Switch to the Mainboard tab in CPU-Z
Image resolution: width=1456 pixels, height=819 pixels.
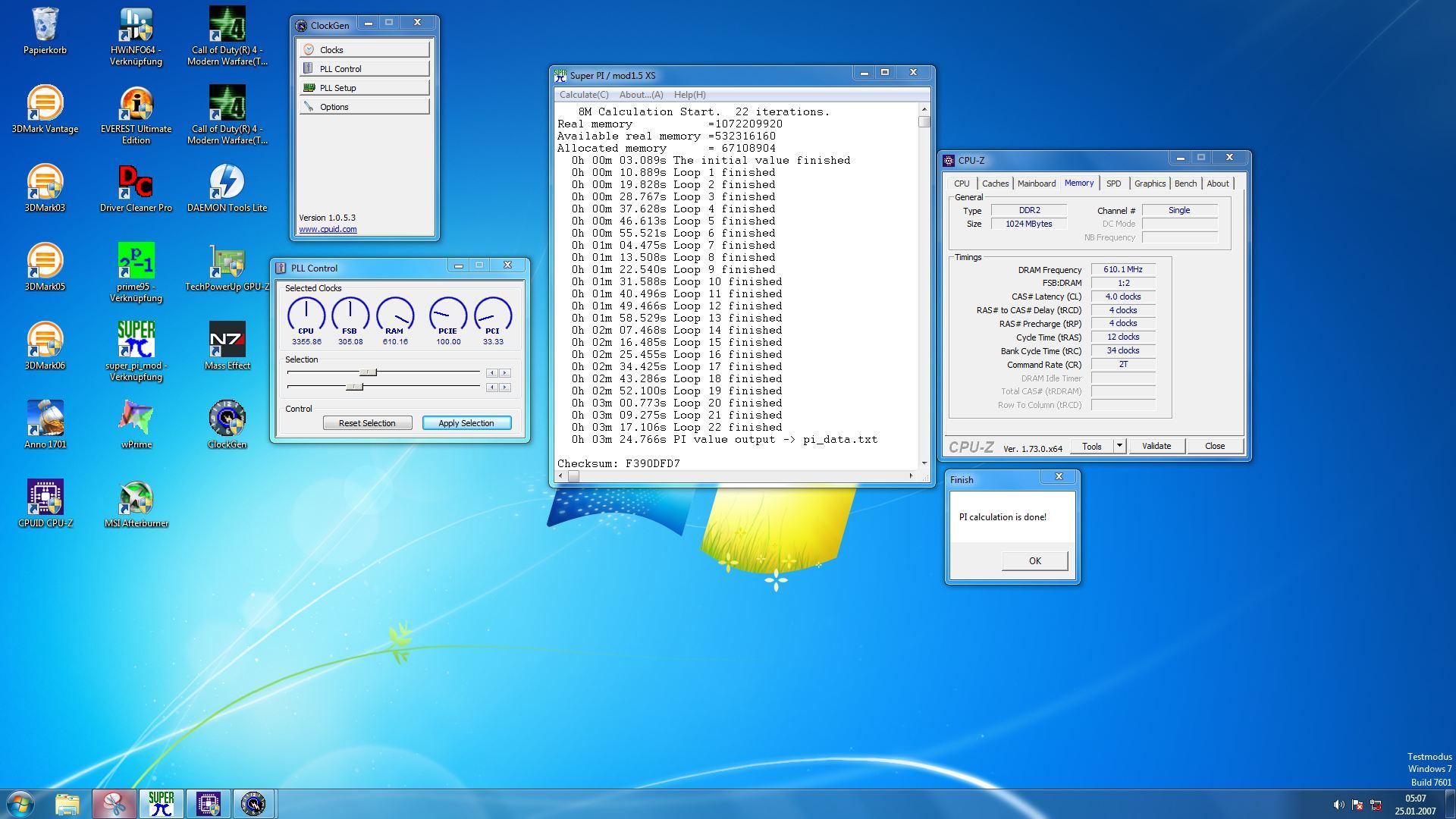[1036, 184]
